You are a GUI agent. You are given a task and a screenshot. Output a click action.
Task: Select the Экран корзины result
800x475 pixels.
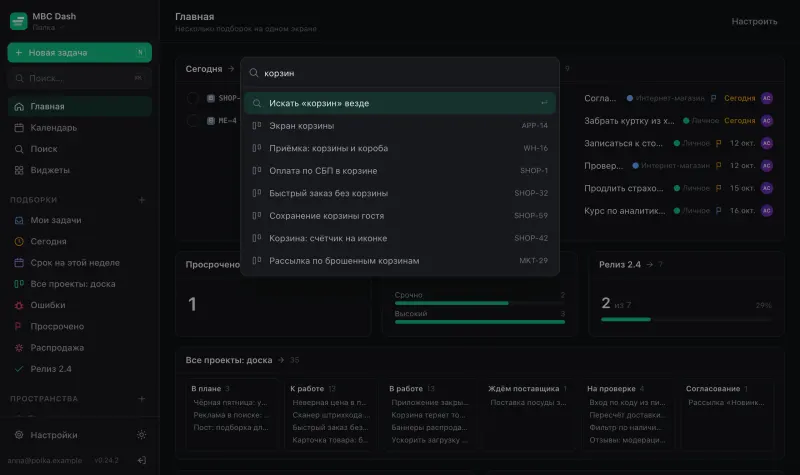[x=399, y=126]
